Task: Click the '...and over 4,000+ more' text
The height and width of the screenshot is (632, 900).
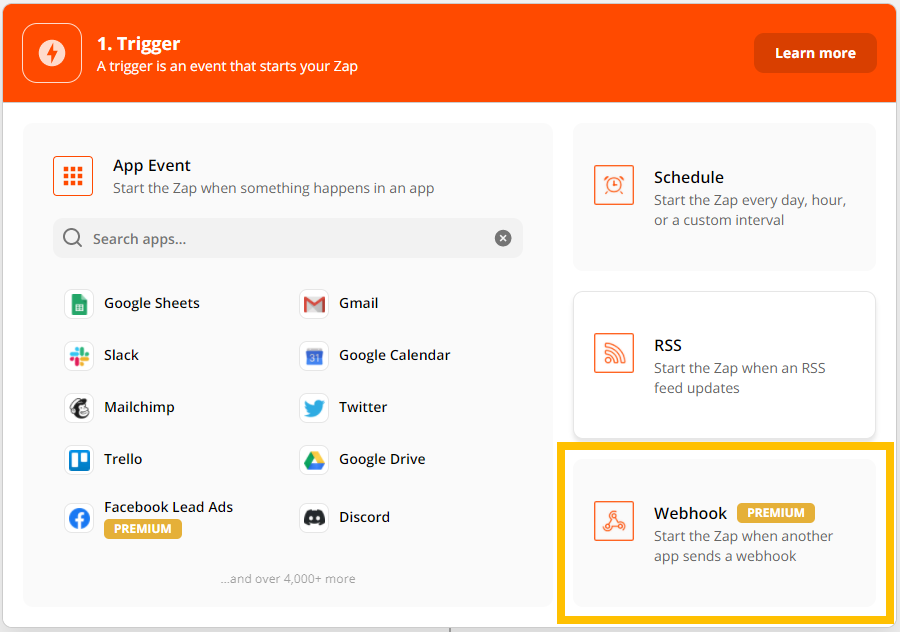Action: (288, 579)
